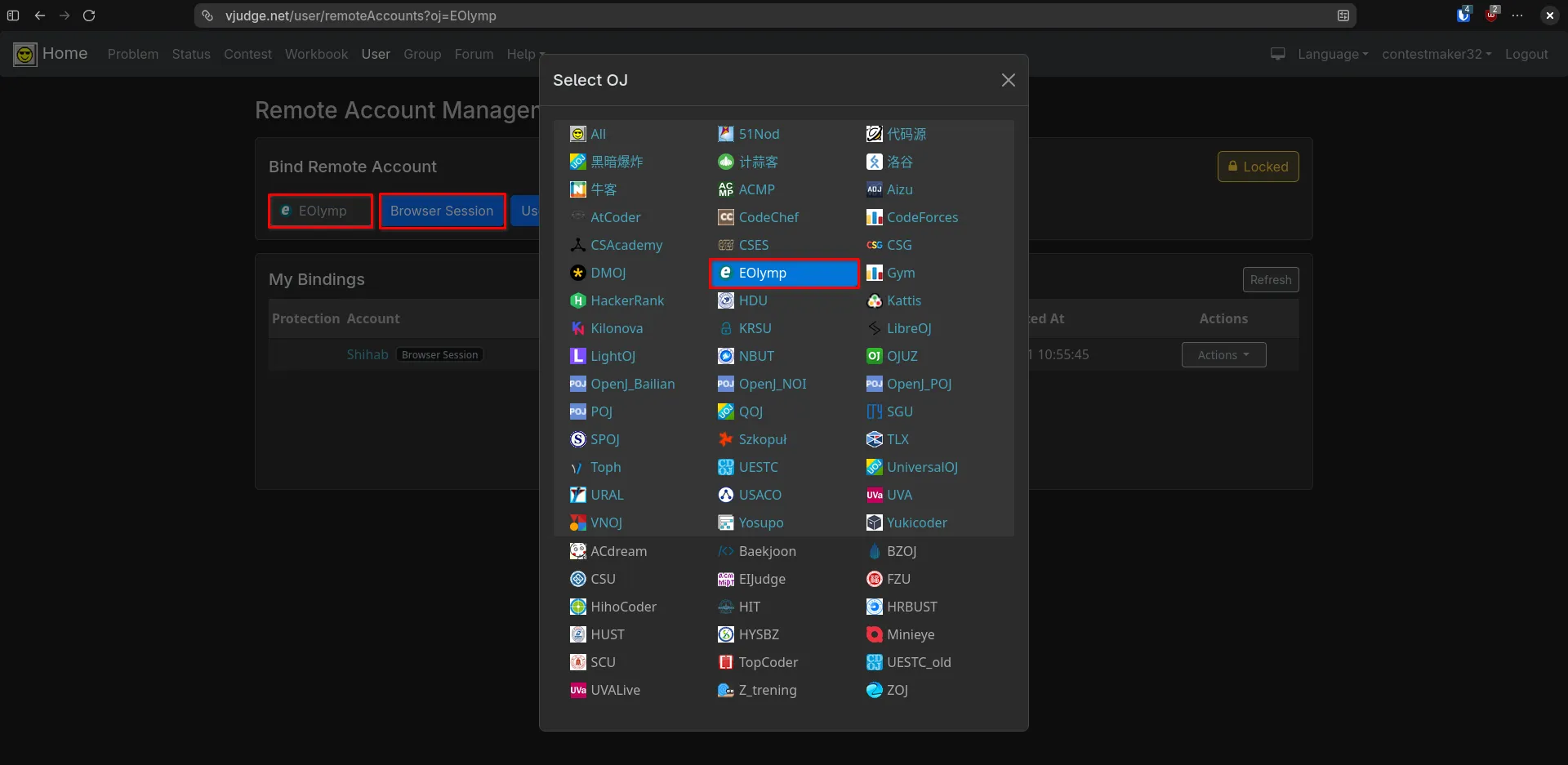
Task: Select CSES in the OJ list
Action: 753,245
